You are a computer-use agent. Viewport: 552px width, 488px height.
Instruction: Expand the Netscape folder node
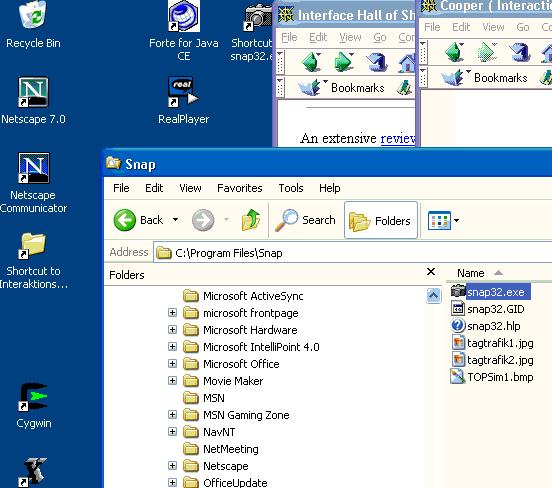pos(172,466)
